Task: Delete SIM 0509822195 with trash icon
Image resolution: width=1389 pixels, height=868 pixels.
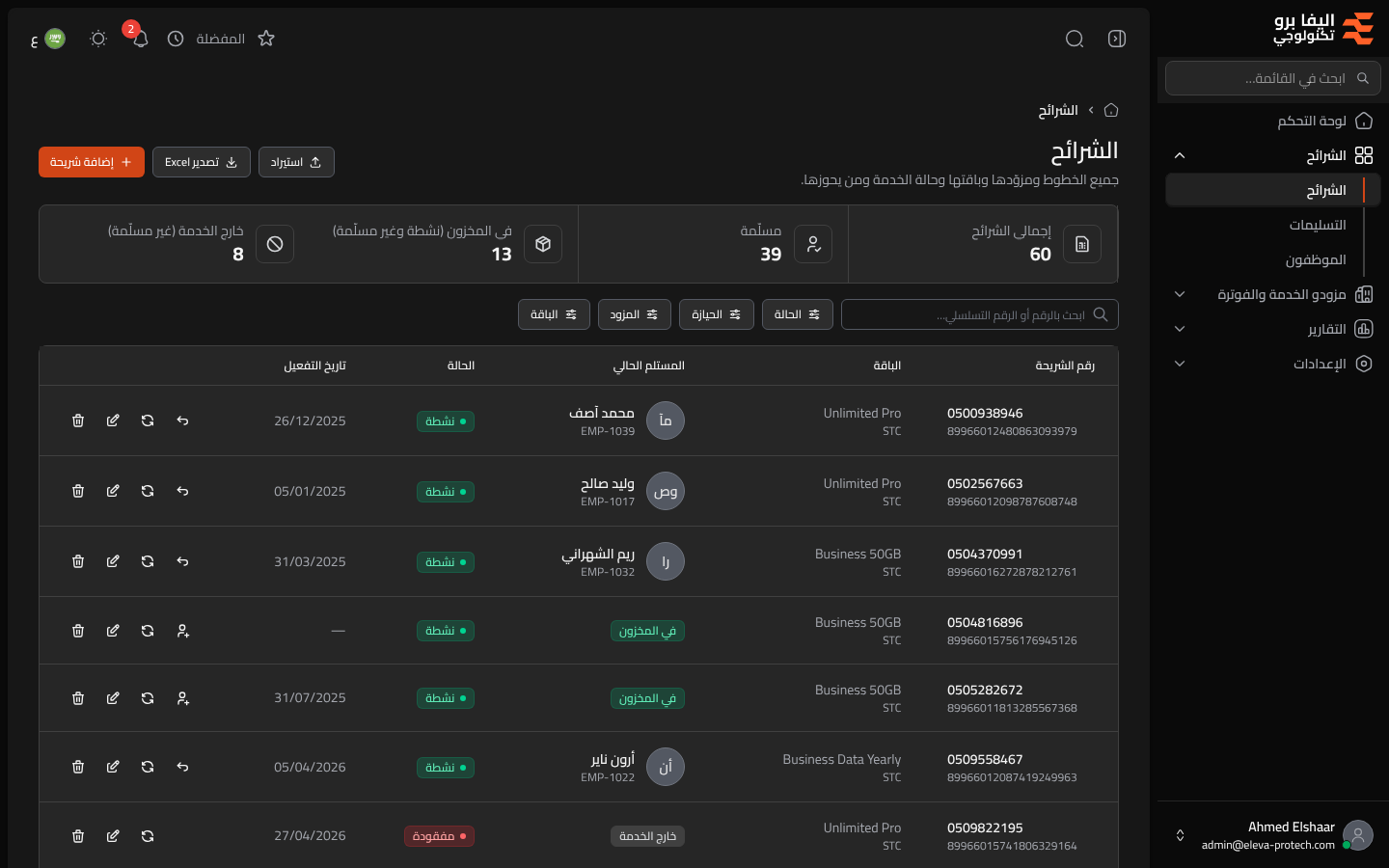Action: [x=78, y=836]
